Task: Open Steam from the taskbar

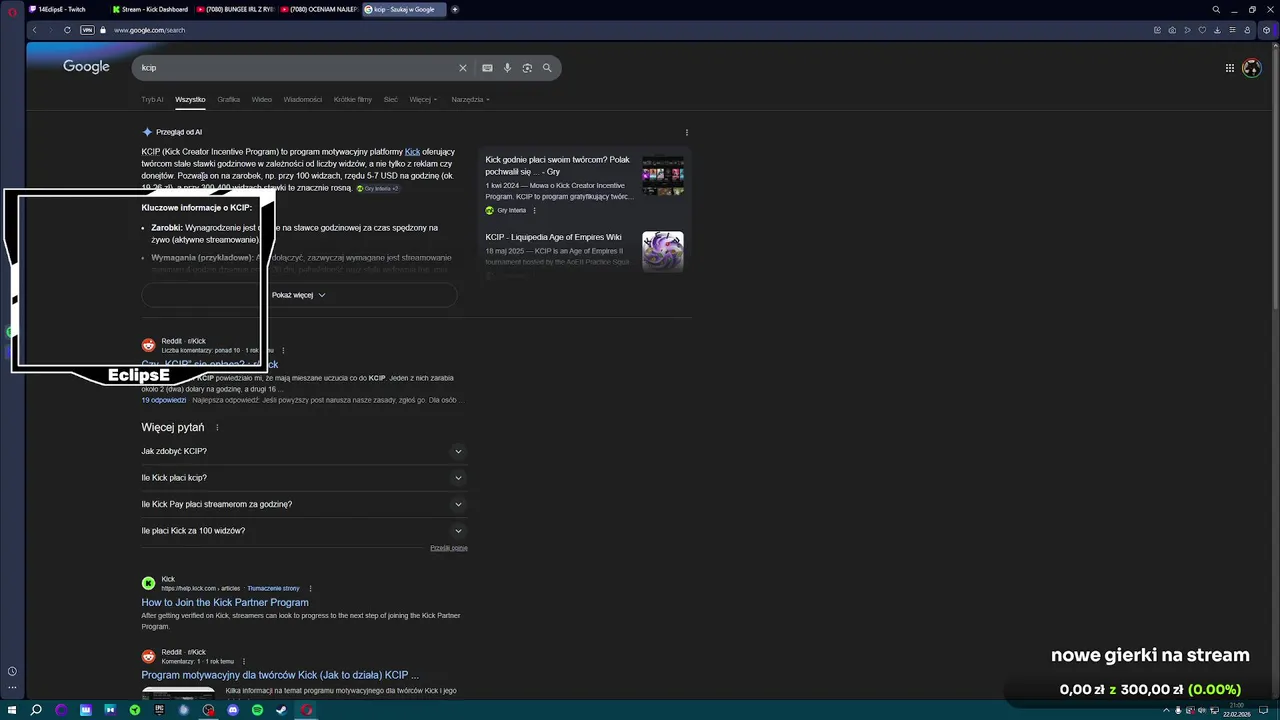Action: pyautogui.click(x=281, y=710)
